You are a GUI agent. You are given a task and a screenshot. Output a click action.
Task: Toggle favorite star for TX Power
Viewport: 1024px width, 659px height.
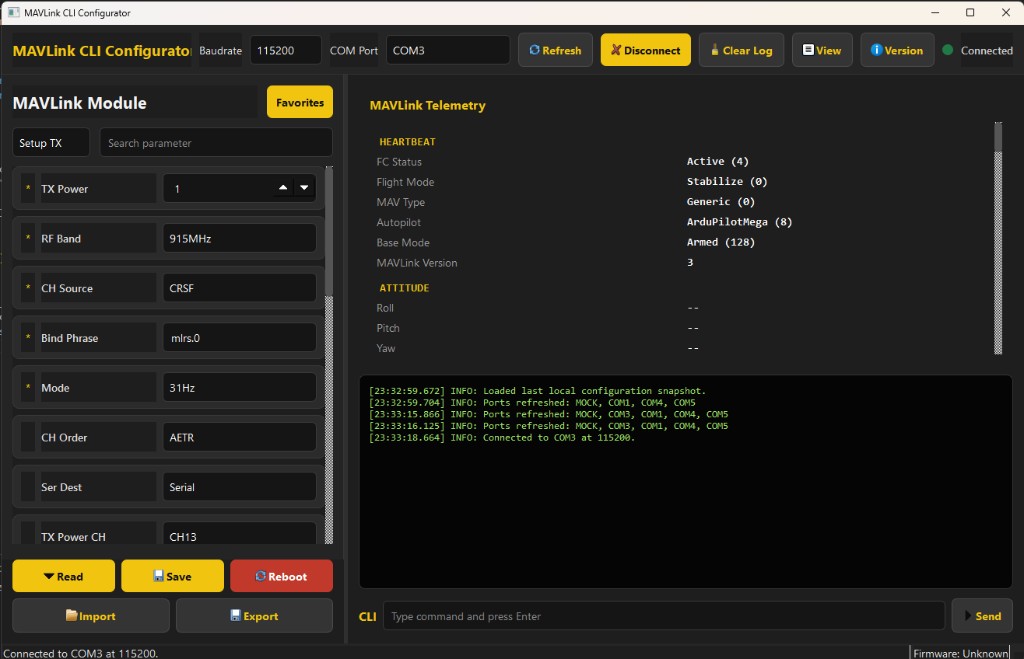tap(28, 189)
